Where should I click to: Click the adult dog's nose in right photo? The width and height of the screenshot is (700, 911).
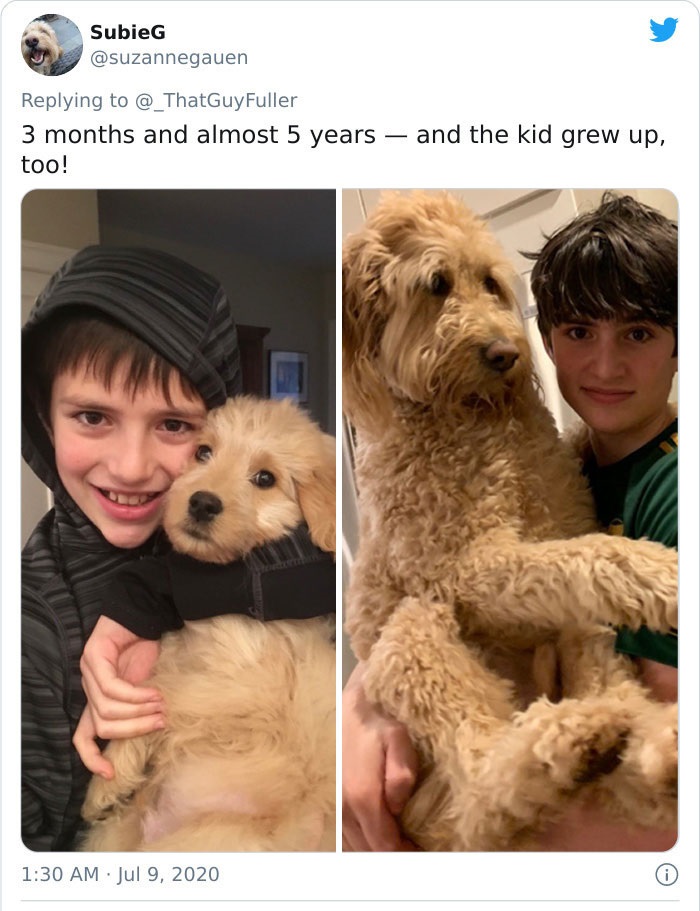coord(502,355)
